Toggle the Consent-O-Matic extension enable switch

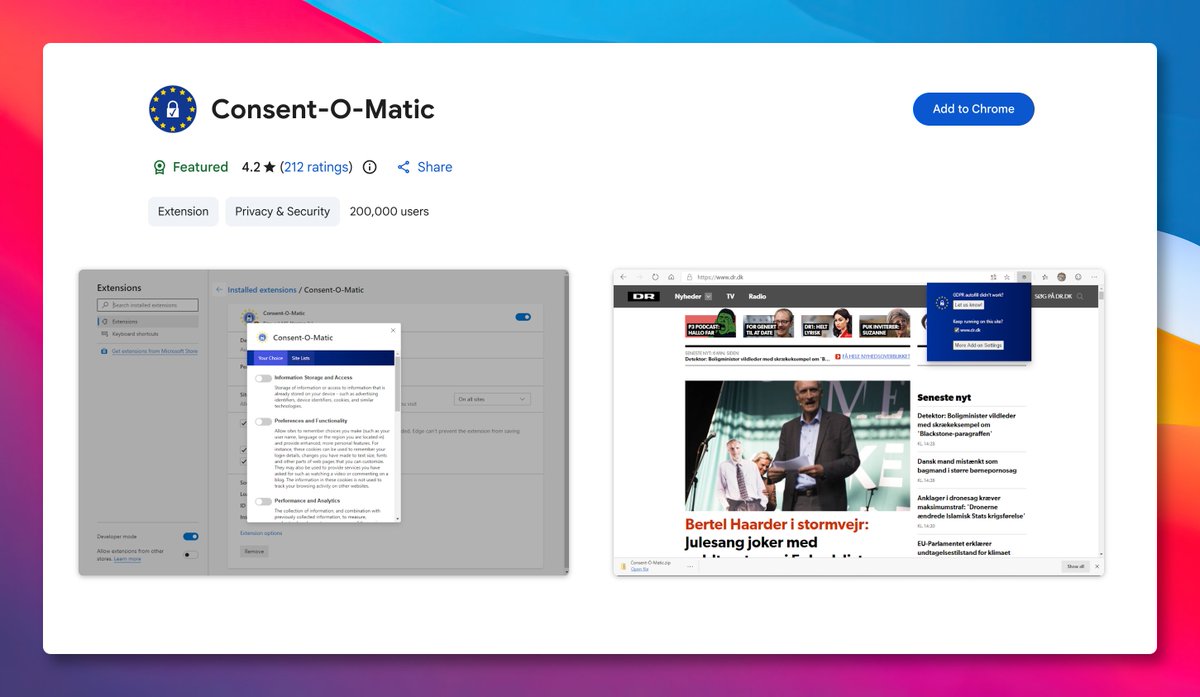click(523, 317)
